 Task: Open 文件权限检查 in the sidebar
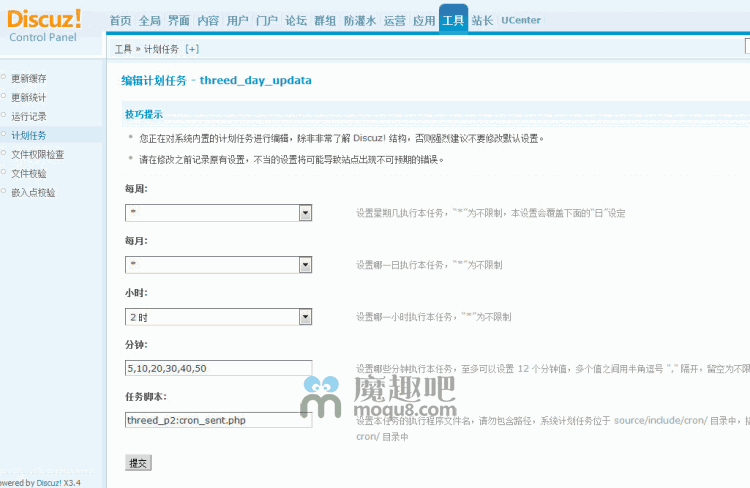tap(38, 155)
